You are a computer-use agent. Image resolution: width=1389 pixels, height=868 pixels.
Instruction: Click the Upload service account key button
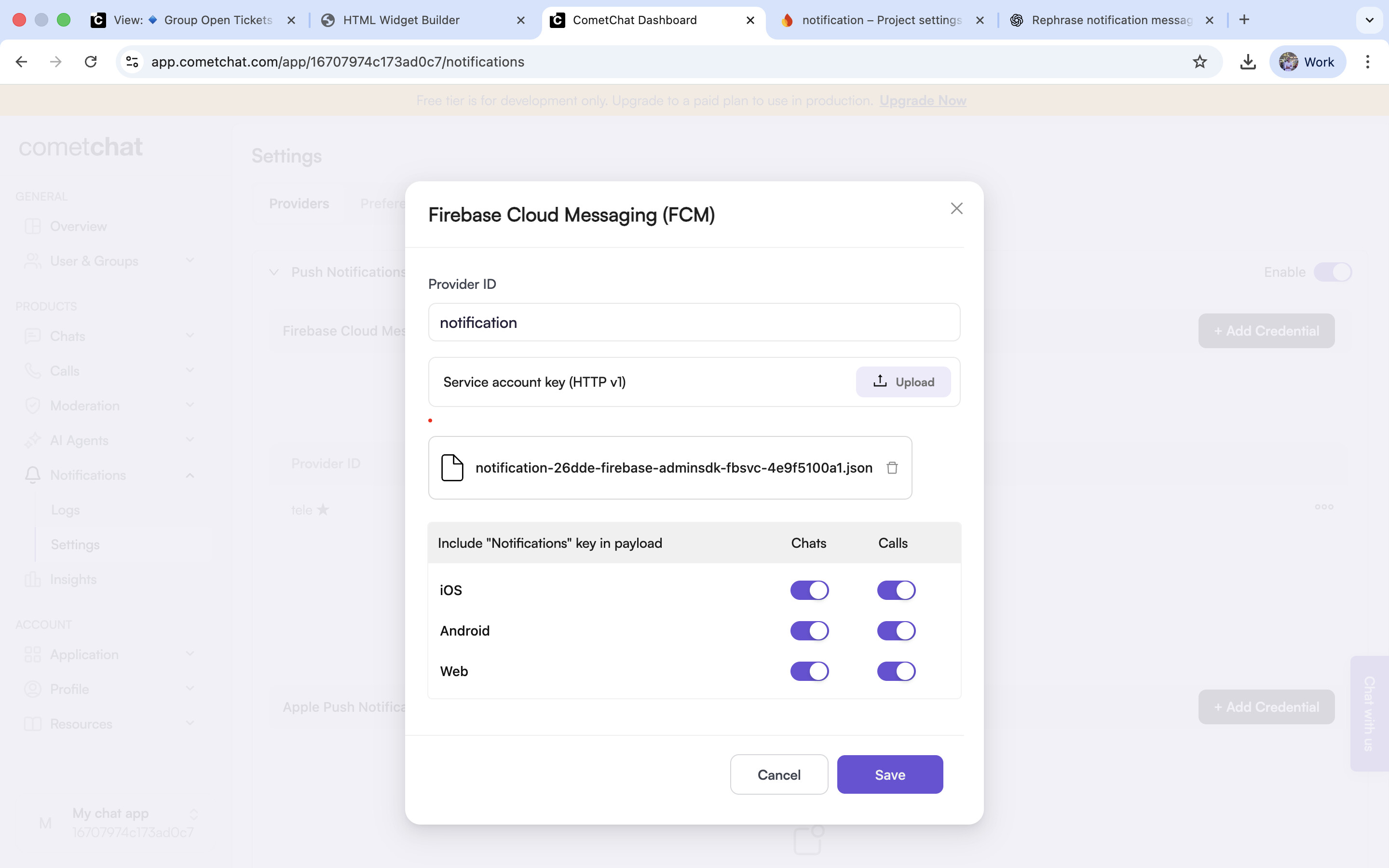903,382
